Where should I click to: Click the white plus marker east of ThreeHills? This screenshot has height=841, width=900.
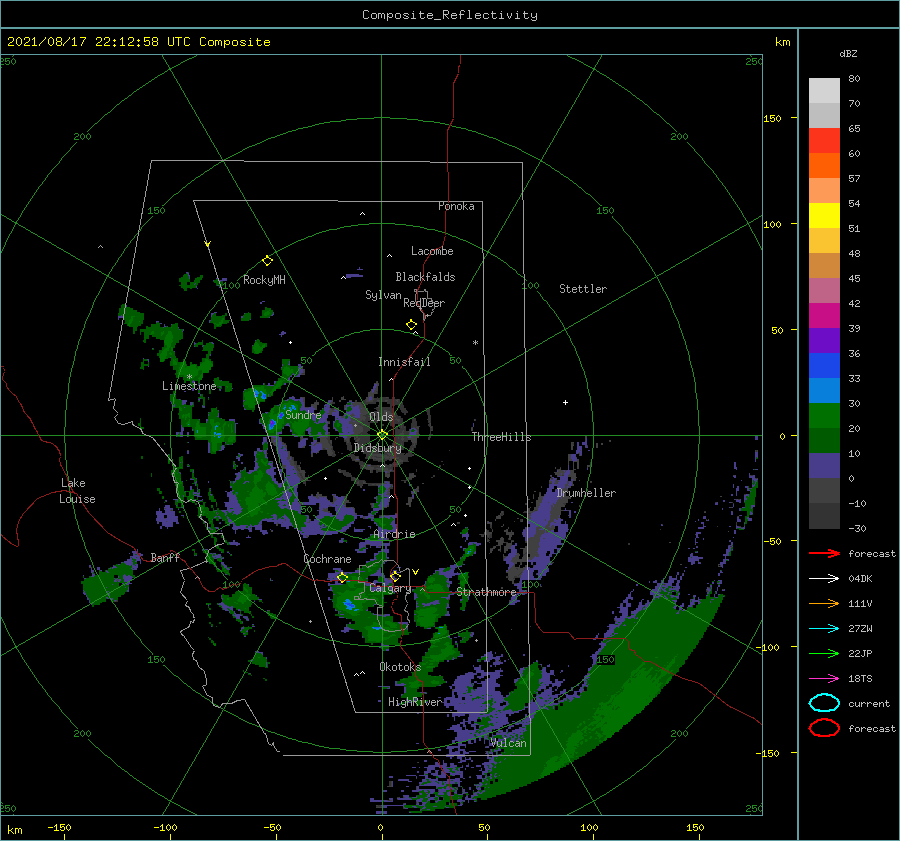[x=565, y=402]
